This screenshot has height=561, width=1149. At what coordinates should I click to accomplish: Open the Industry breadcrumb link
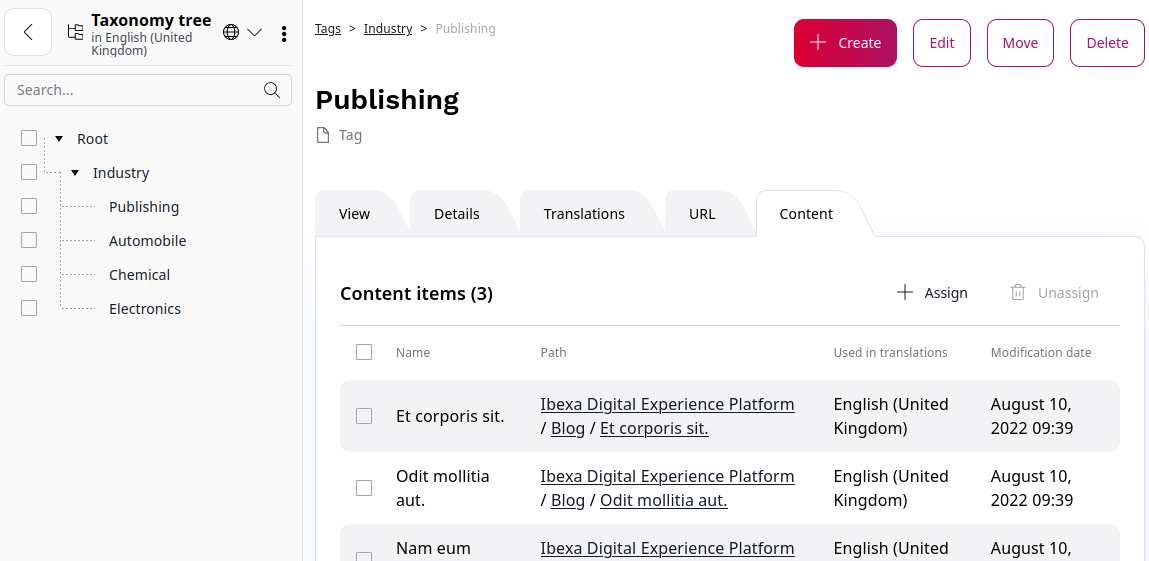point(388,29)
